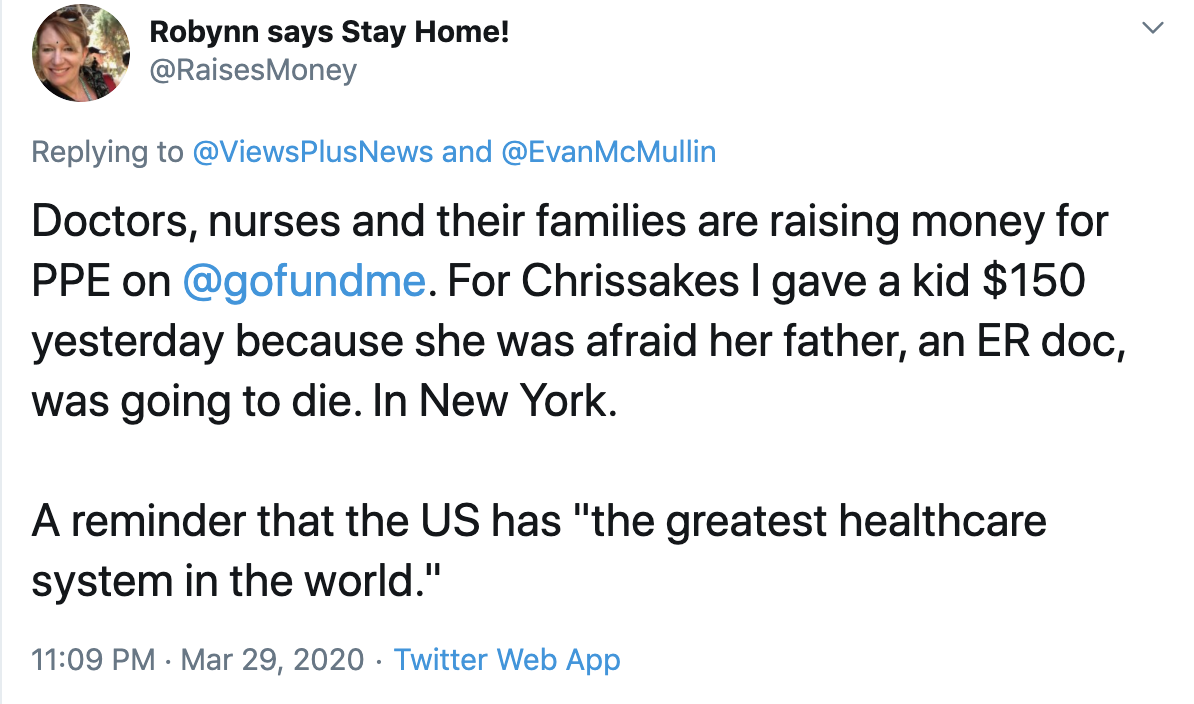The width and height of the screenshot is (1194, 704).
Task: Click the 11:09 PM timestamp
Action: (x=93, y=660)
